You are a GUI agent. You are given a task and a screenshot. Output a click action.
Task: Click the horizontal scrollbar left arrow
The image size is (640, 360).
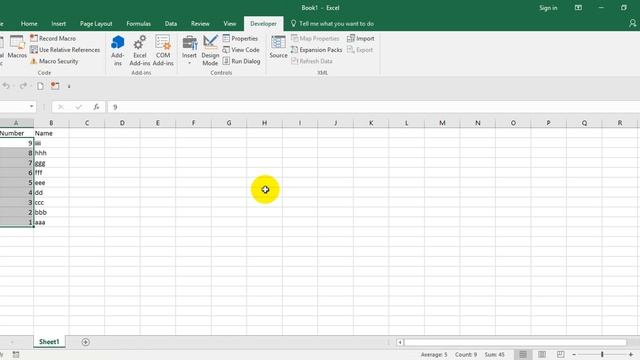400,342
